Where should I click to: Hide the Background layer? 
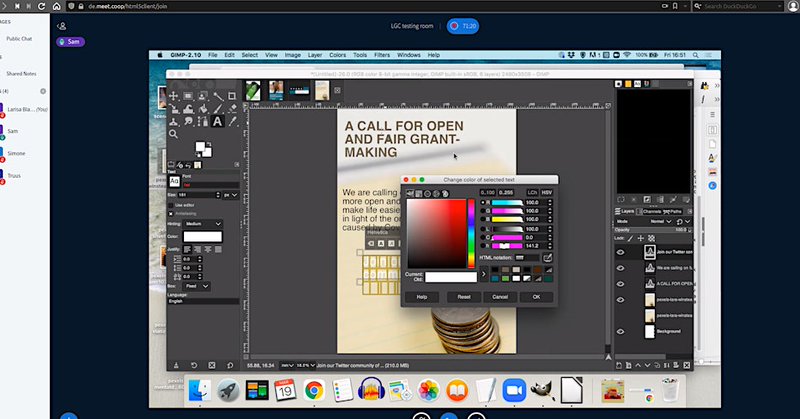click(x=620, y=331)
